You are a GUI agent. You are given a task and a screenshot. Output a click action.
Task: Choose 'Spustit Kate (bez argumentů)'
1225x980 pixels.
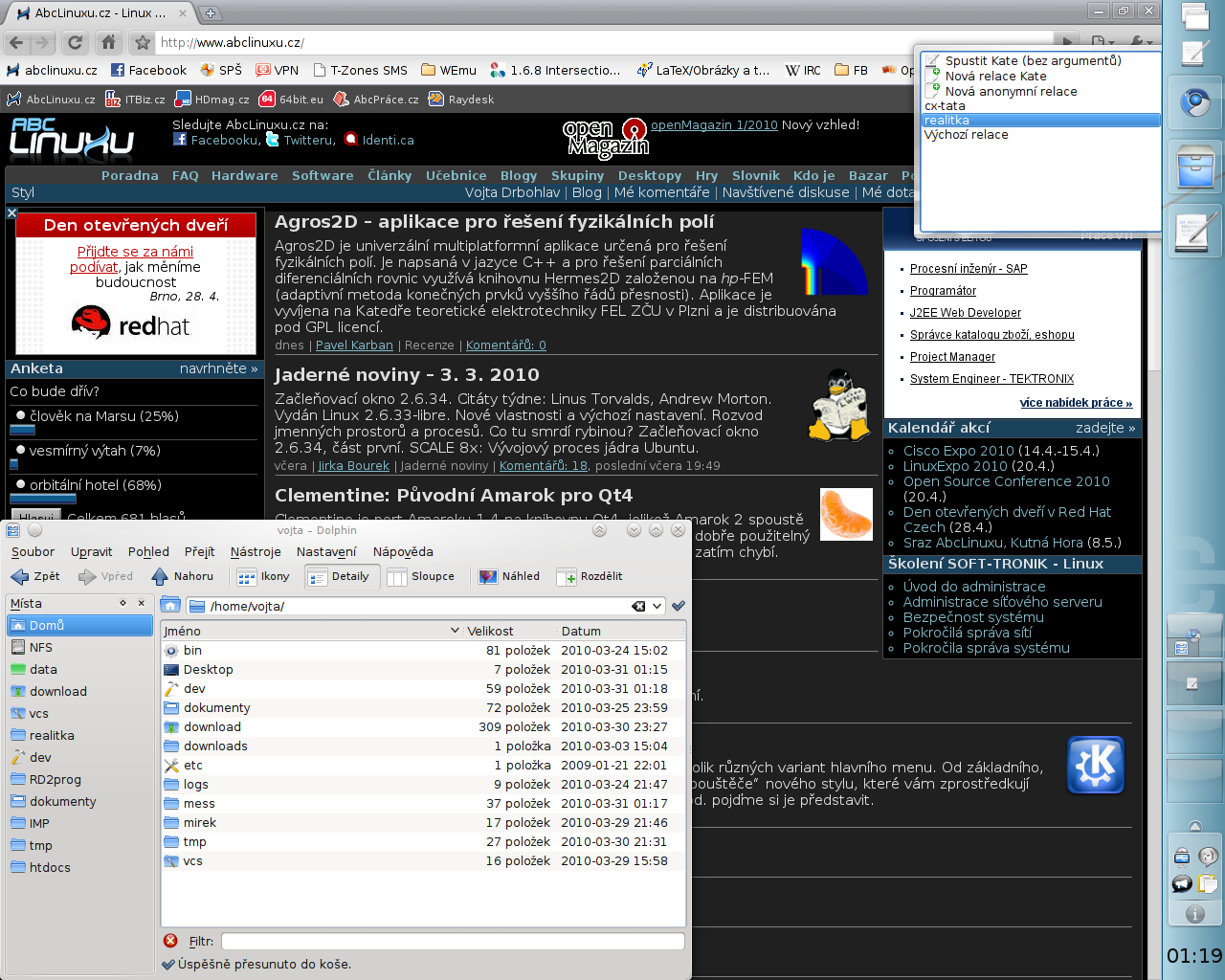coord(1033,60)
